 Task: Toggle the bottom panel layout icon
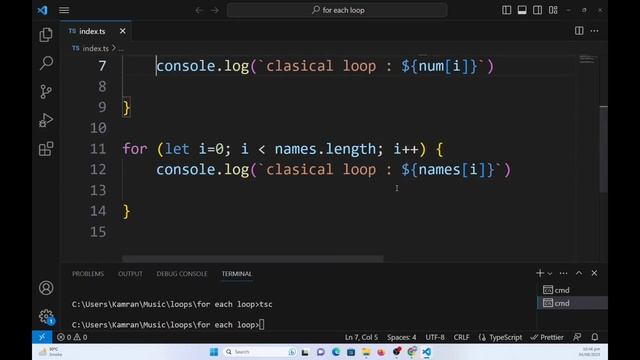[522, 10]
